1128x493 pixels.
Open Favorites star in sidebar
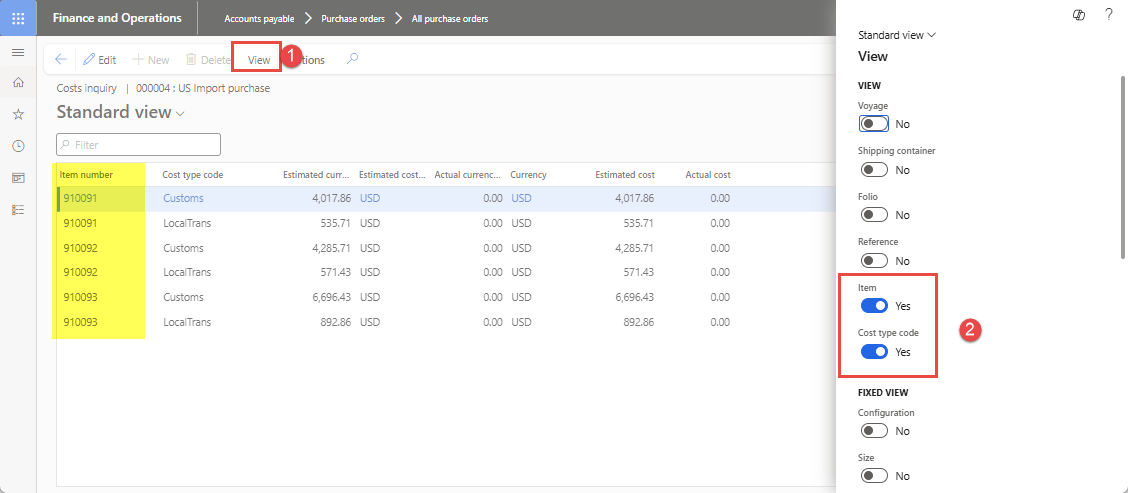click(18, 114)
